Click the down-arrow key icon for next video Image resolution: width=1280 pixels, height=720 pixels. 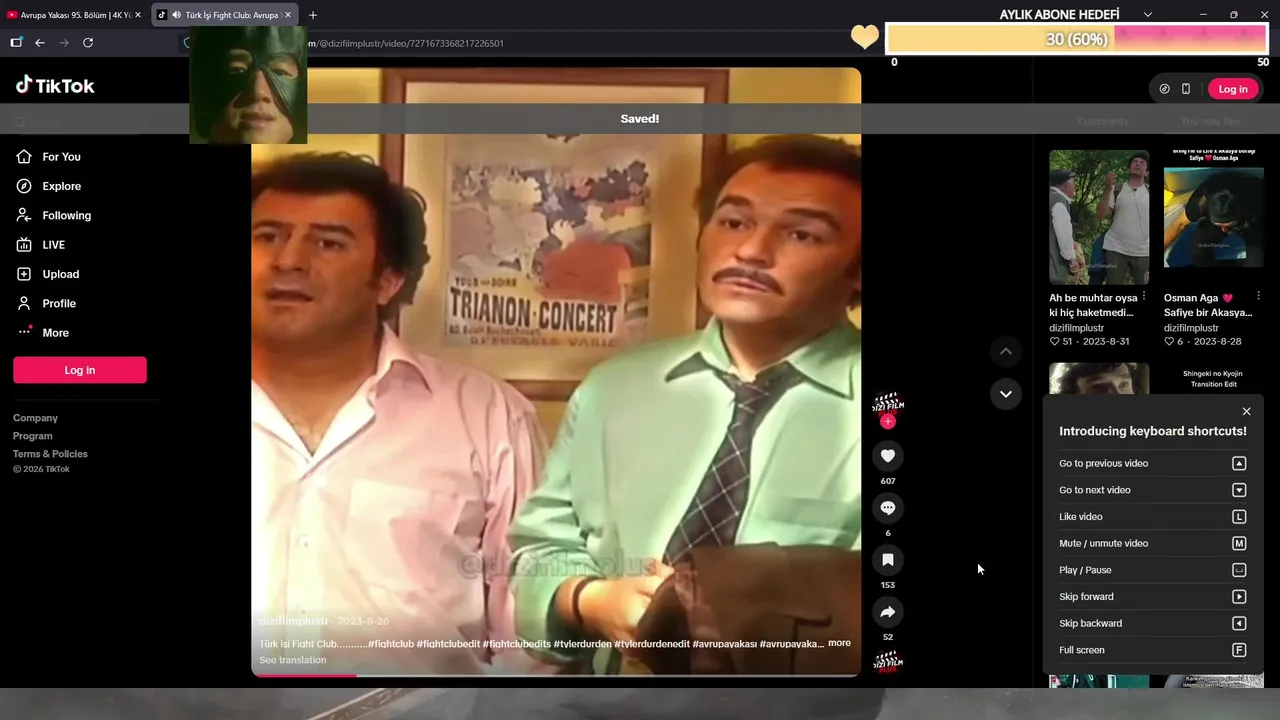1239,490
